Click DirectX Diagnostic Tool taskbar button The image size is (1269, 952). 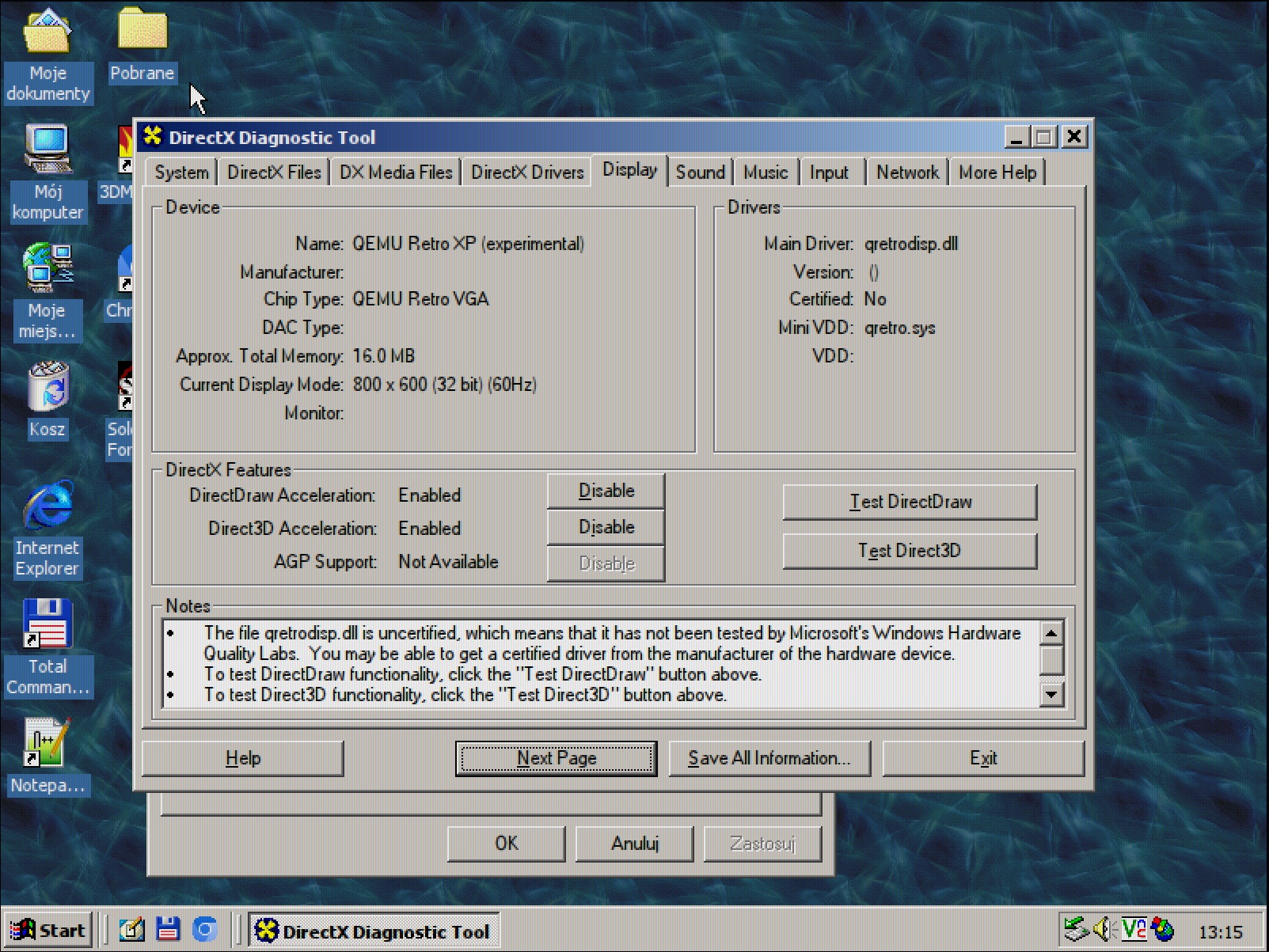pyautogui.click(x=374, y=931)
